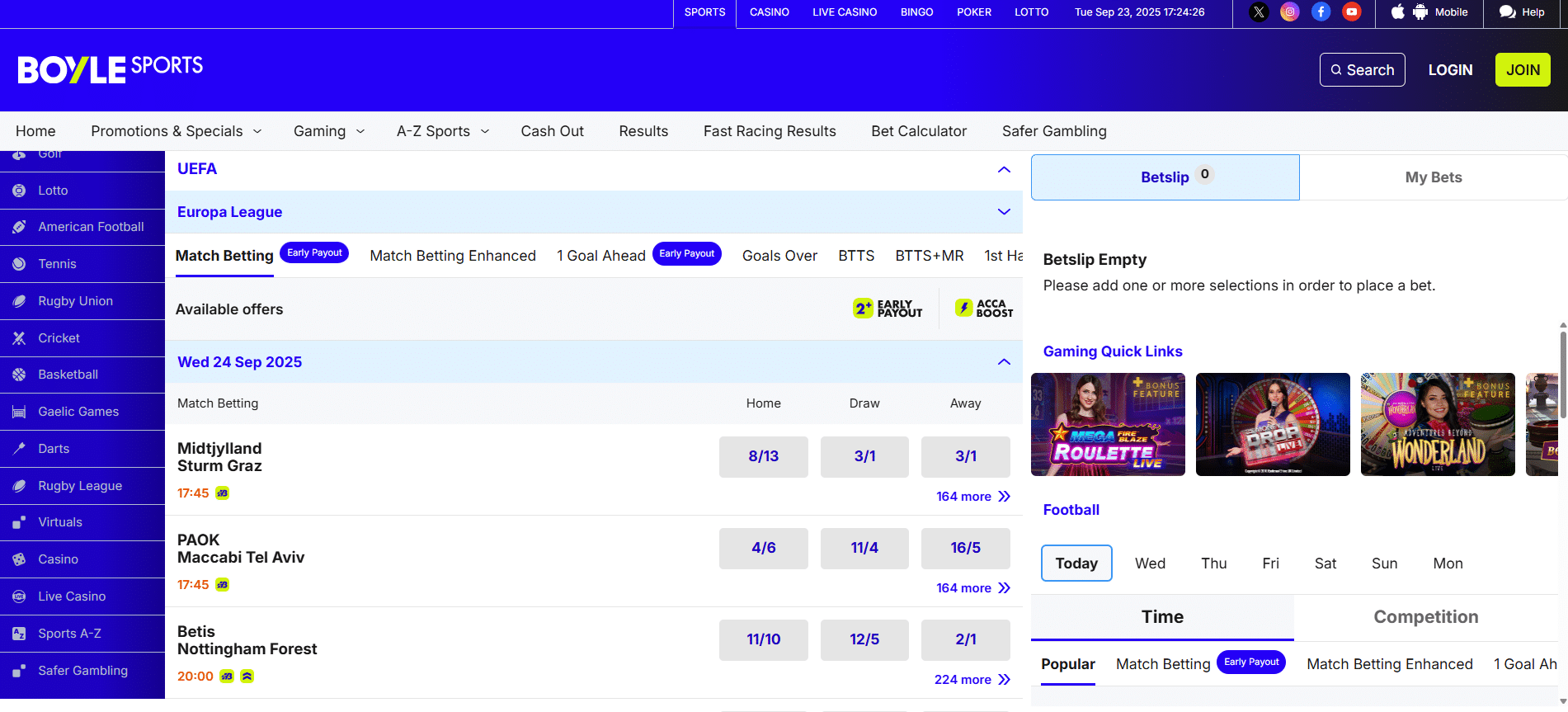Click the Help chat bubble icon

pyautogui.click(x=1508, y=12)
